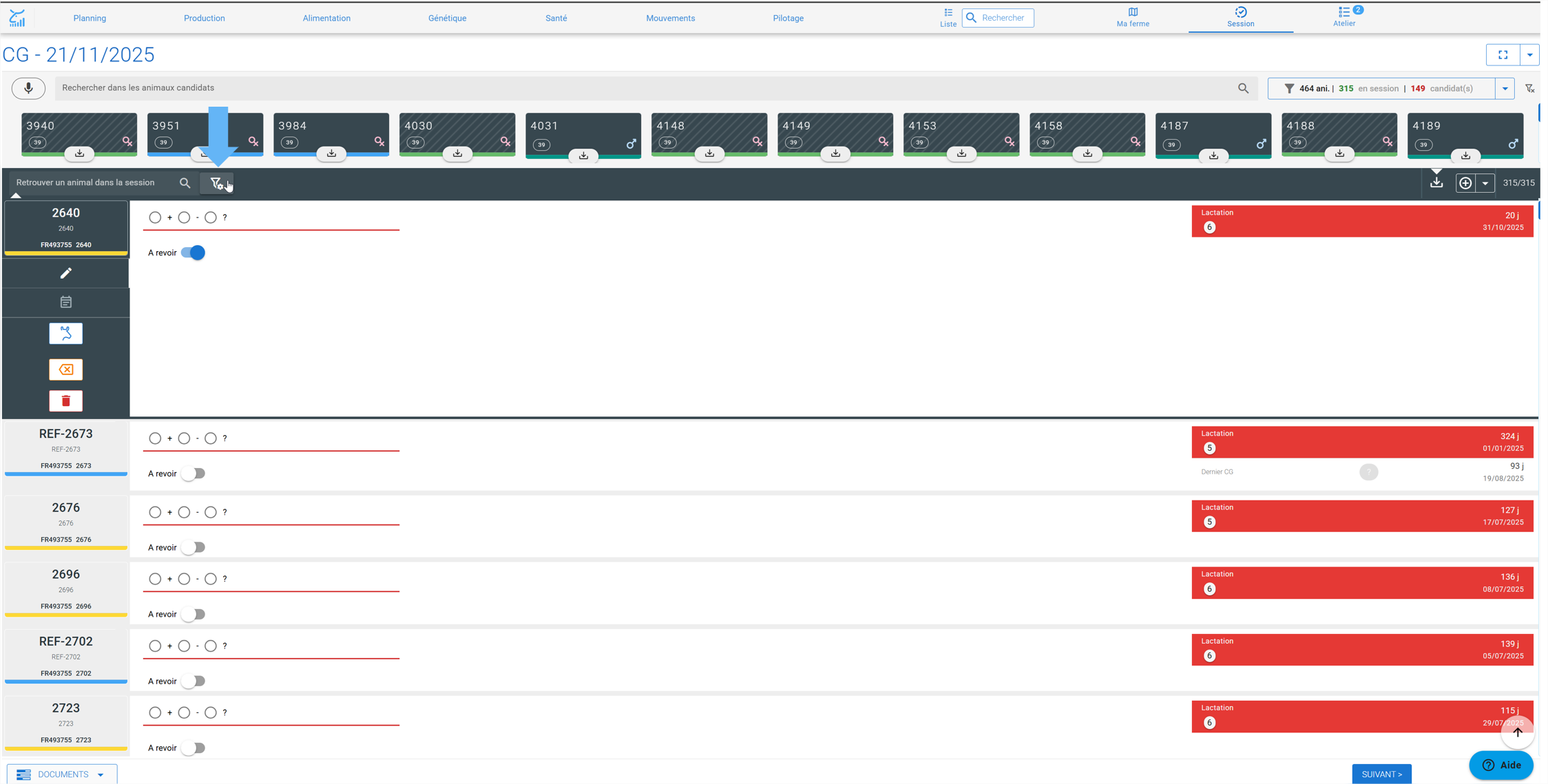Switch to the Atelier tab

click(1343, 18)
